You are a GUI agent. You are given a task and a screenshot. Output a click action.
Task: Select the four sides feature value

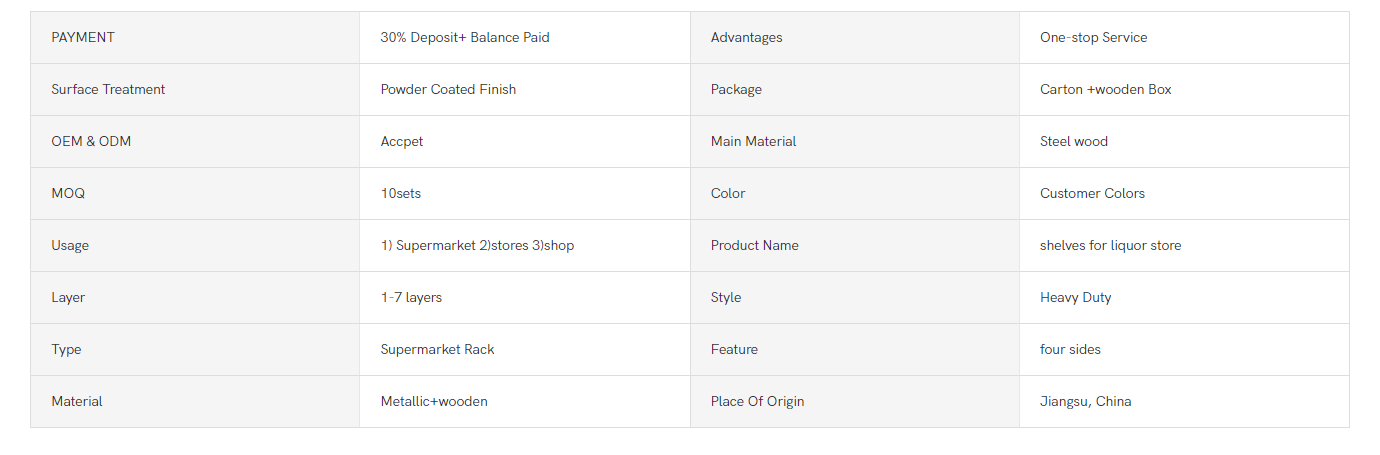1071,350
